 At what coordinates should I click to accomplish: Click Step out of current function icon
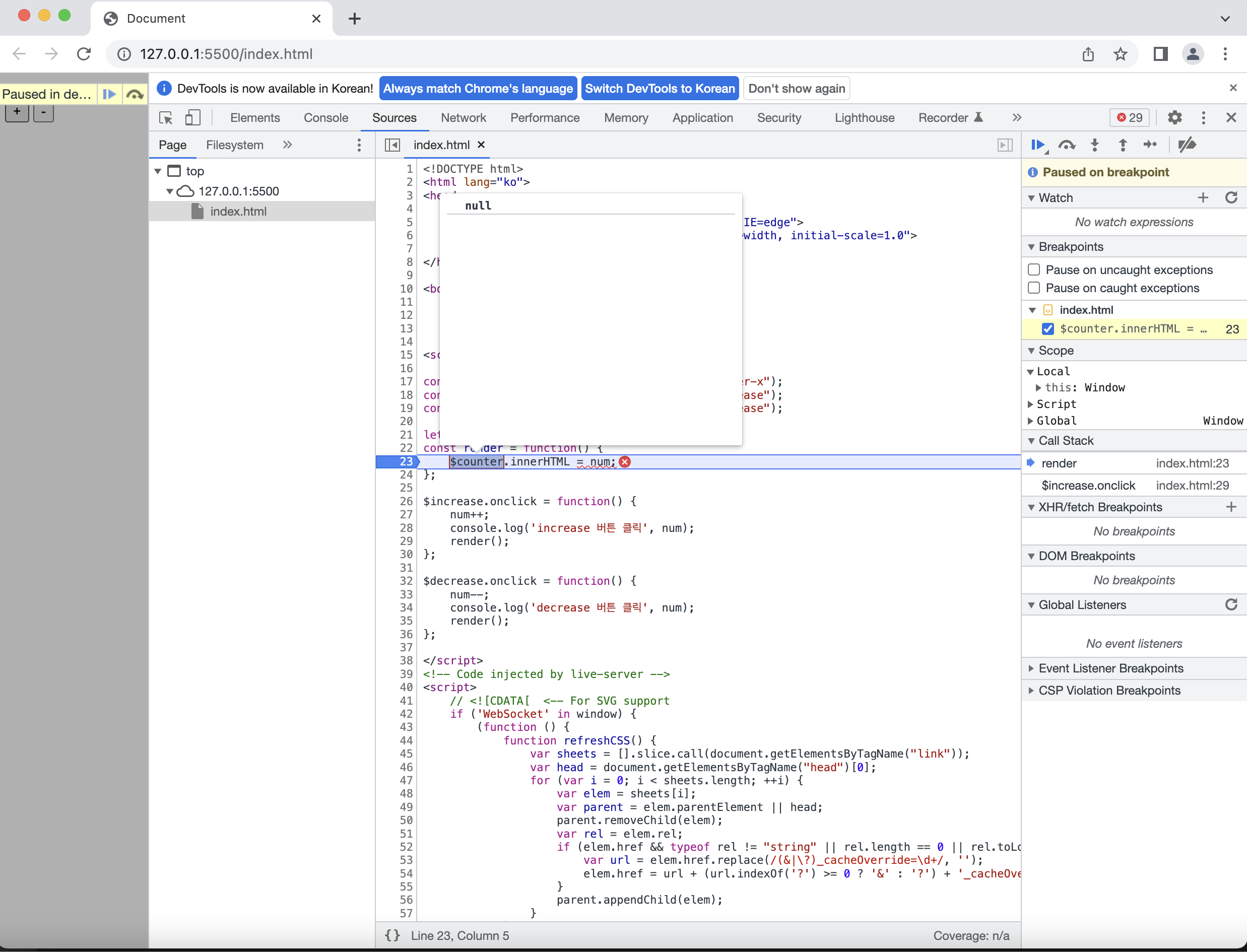pyautogui.click(x=1123, y=145)
